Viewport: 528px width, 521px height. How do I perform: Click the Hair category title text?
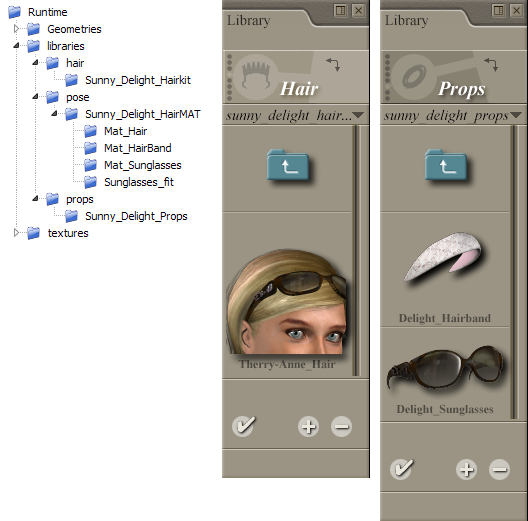299,89
